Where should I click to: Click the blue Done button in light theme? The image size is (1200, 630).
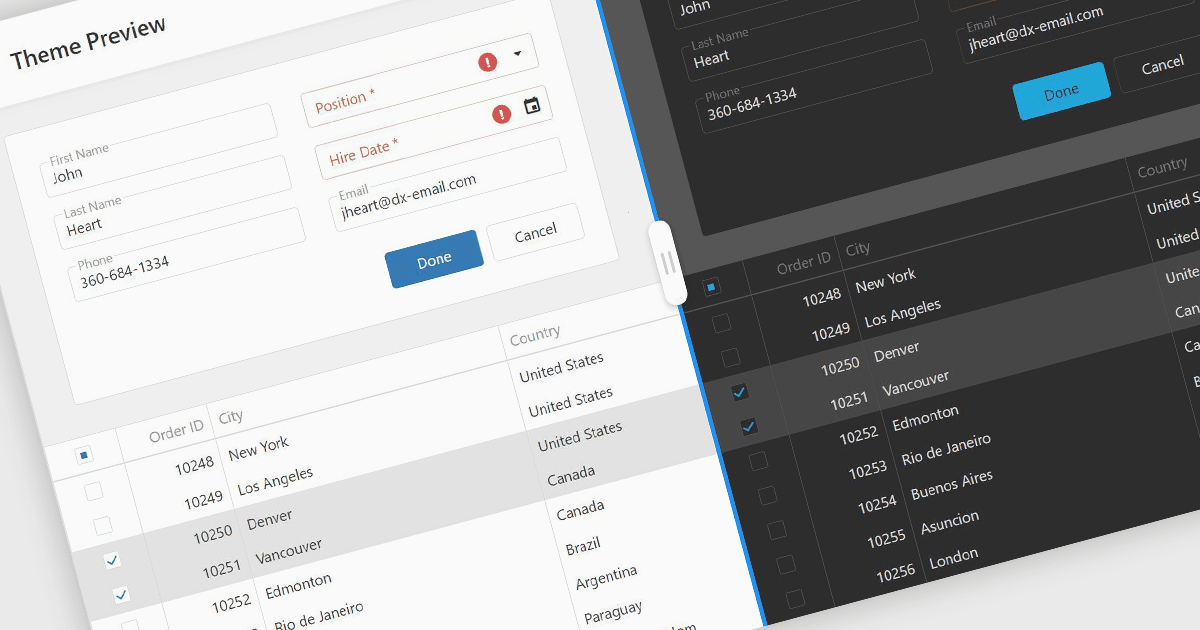tap(434, 259)
